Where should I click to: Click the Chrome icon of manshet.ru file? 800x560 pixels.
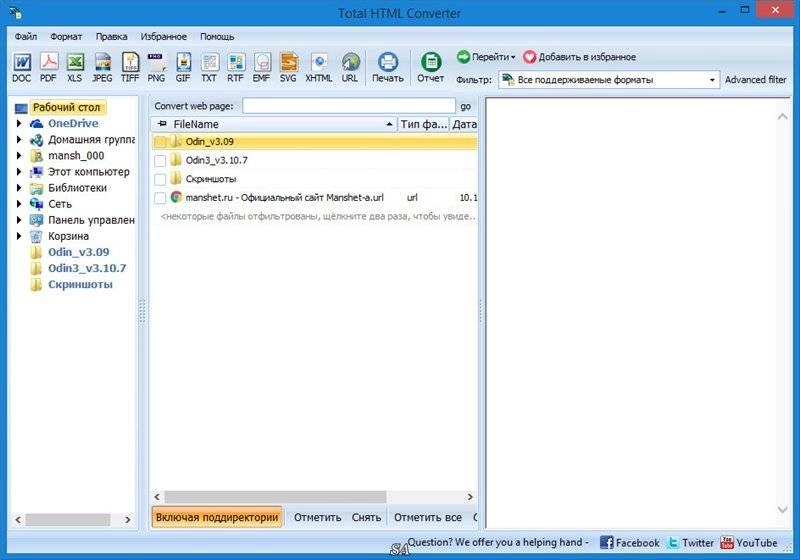[x=176, y=197]
